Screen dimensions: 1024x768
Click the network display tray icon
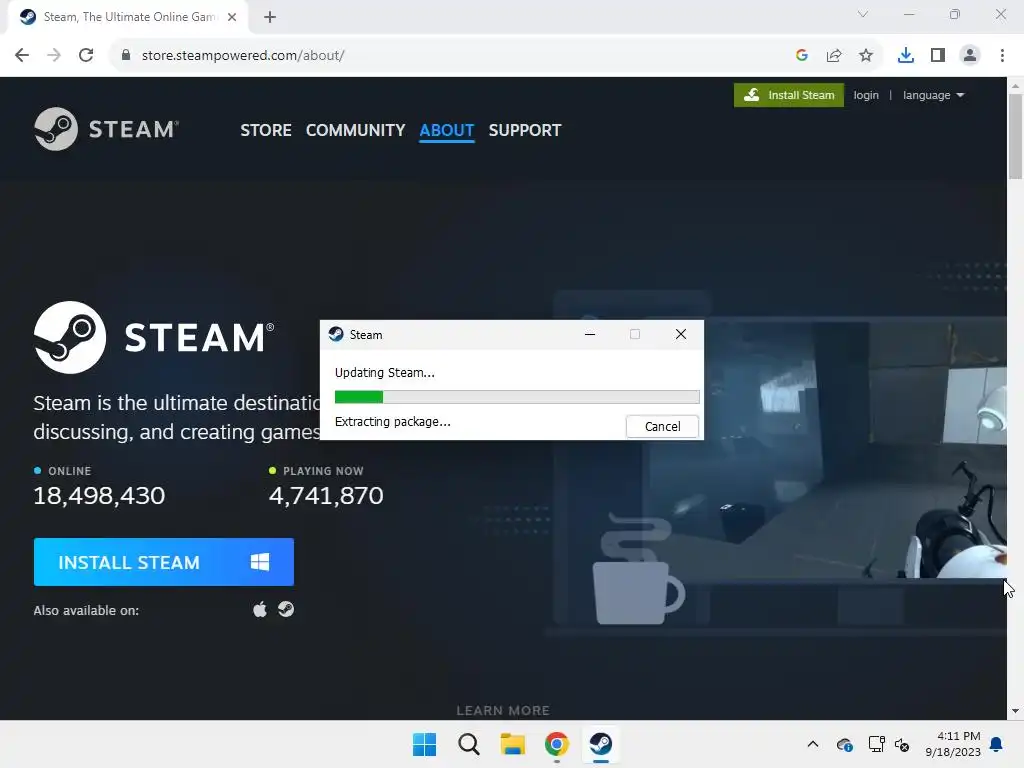876,744
